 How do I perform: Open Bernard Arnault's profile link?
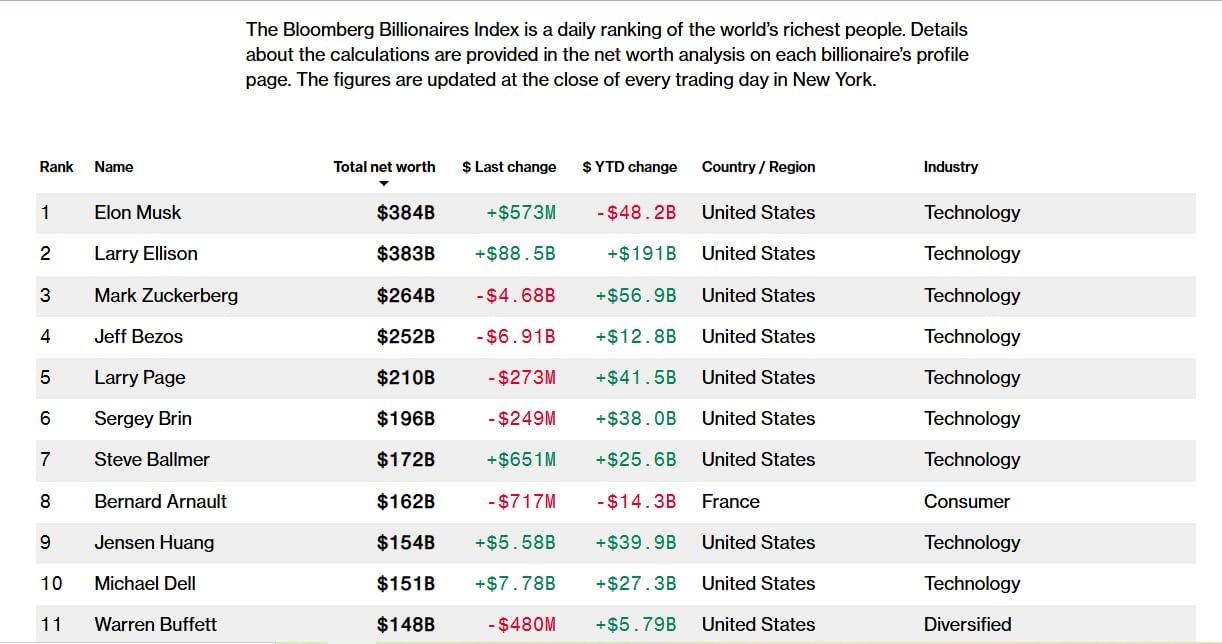(160, 502)
